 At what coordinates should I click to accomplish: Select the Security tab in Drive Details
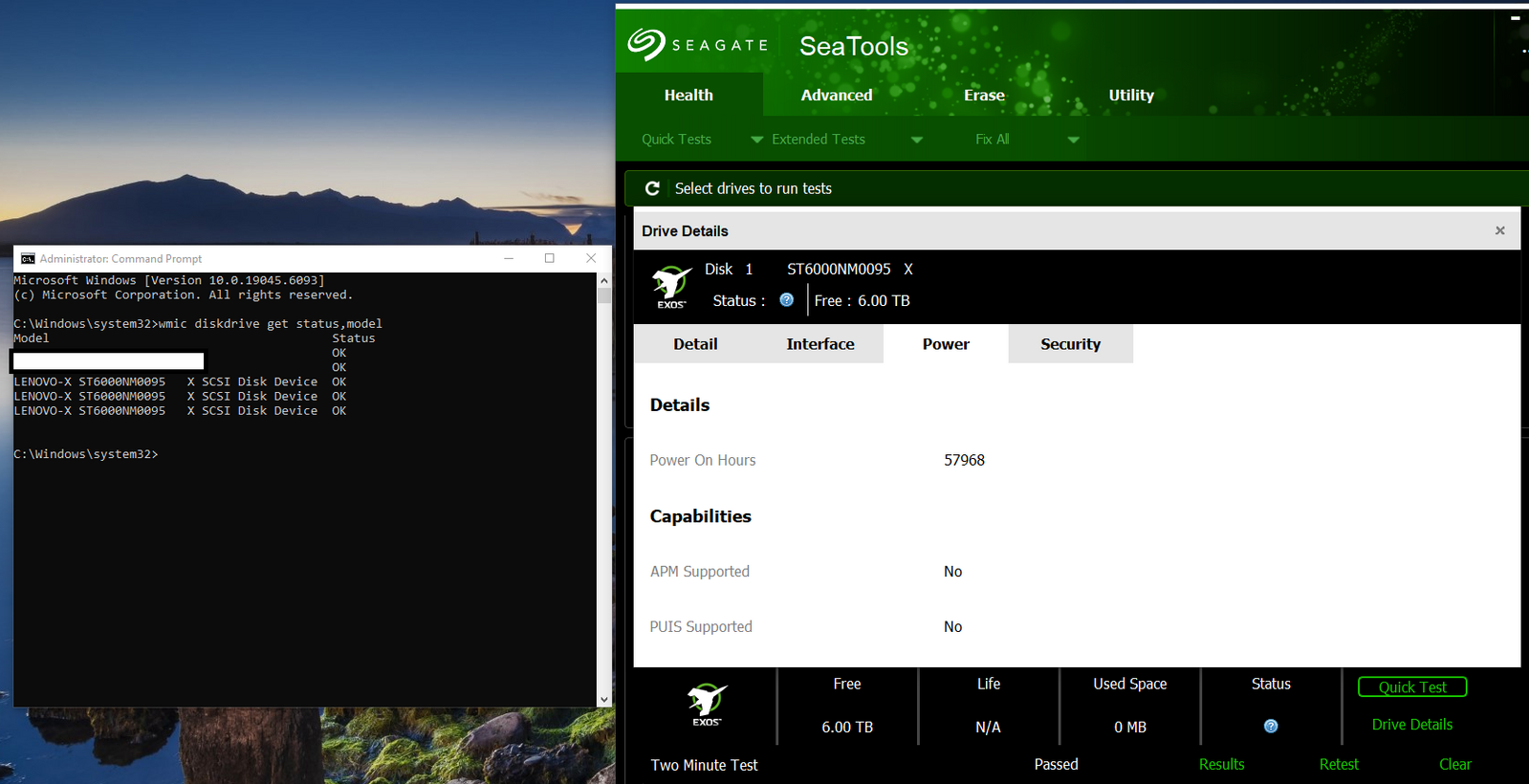point(1071,344)
